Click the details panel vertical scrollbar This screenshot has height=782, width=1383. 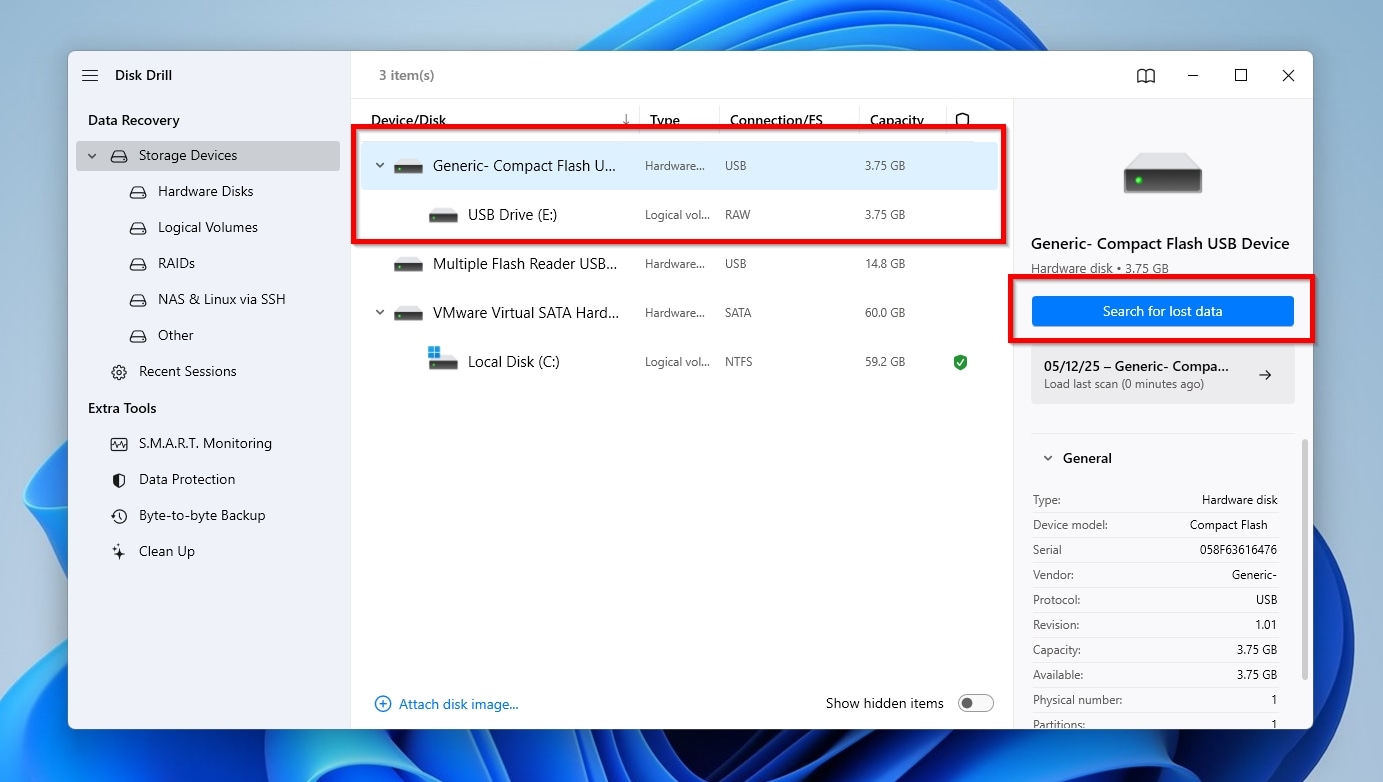click(1303, 560)
